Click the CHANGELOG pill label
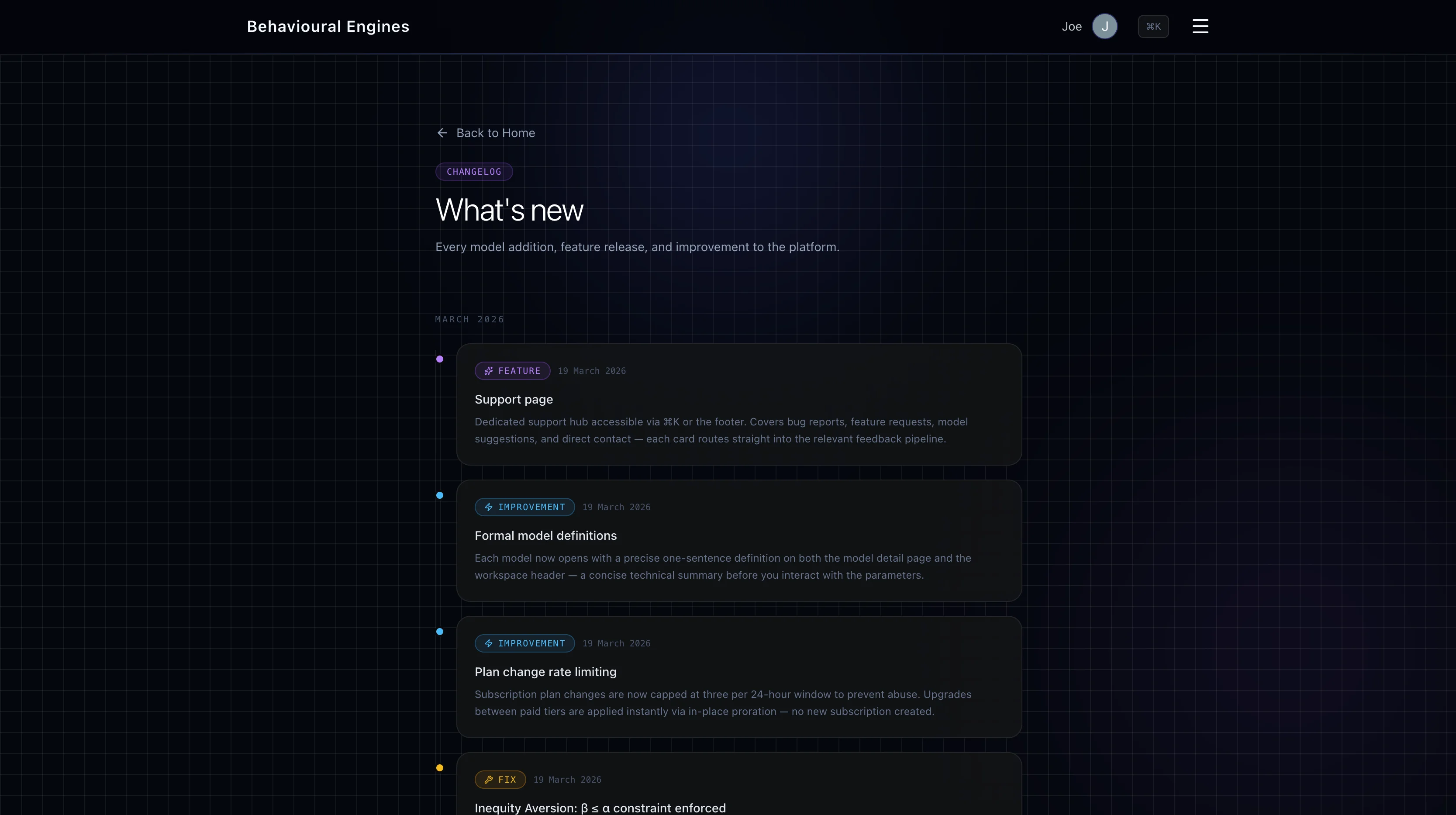This screenshot has height=815, width=1456. coord(474,172)
